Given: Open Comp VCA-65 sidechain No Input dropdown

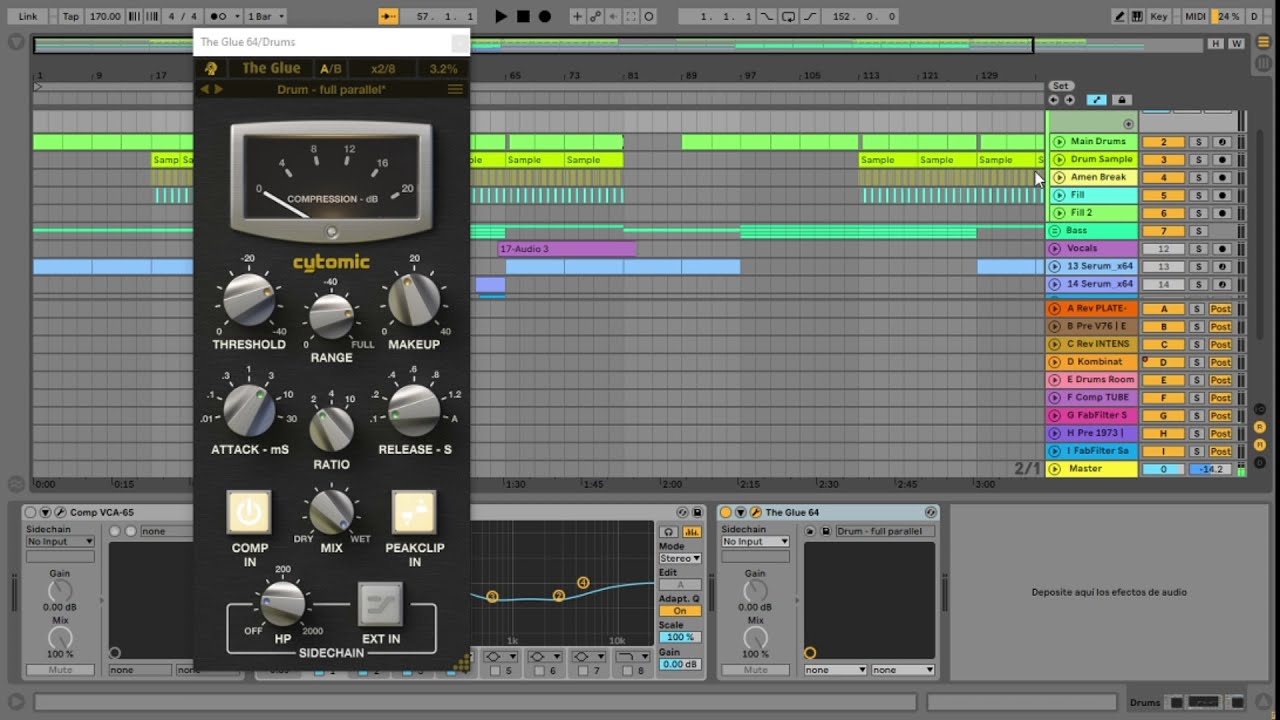Looking at the screenshot, I should [60, 542].
